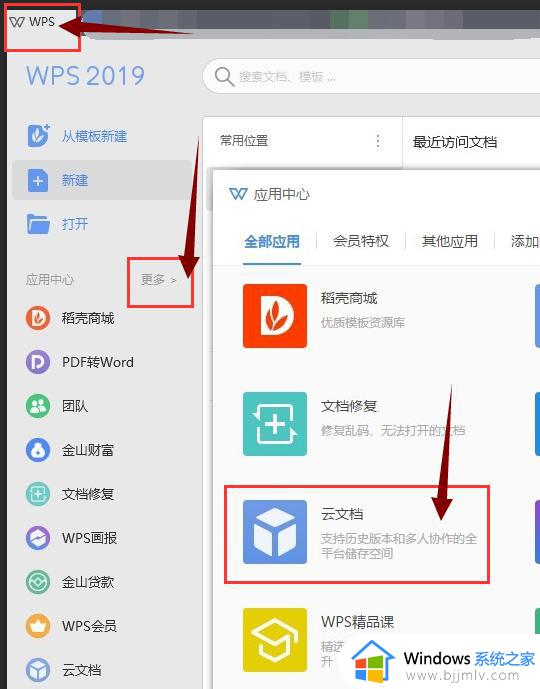This screenshot has width=540, height=689.
Task: Open 文档修复 large tile icon
Action: click(275, 424)
